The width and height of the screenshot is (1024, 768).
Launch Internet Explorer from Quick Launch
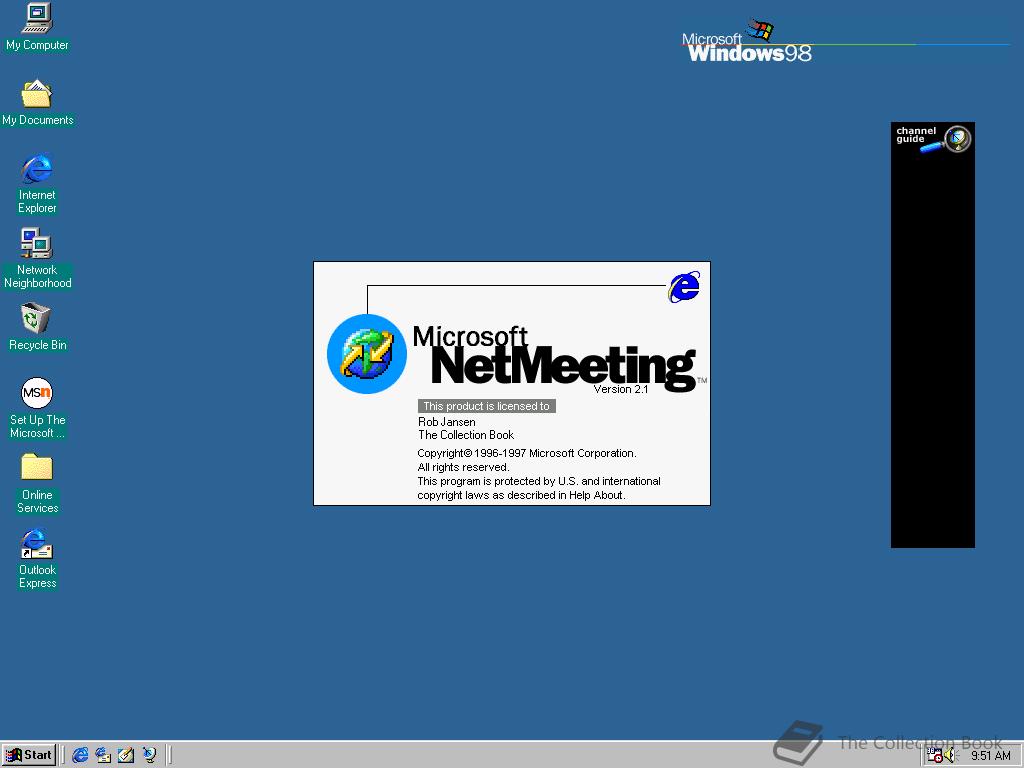pos(80,755)
